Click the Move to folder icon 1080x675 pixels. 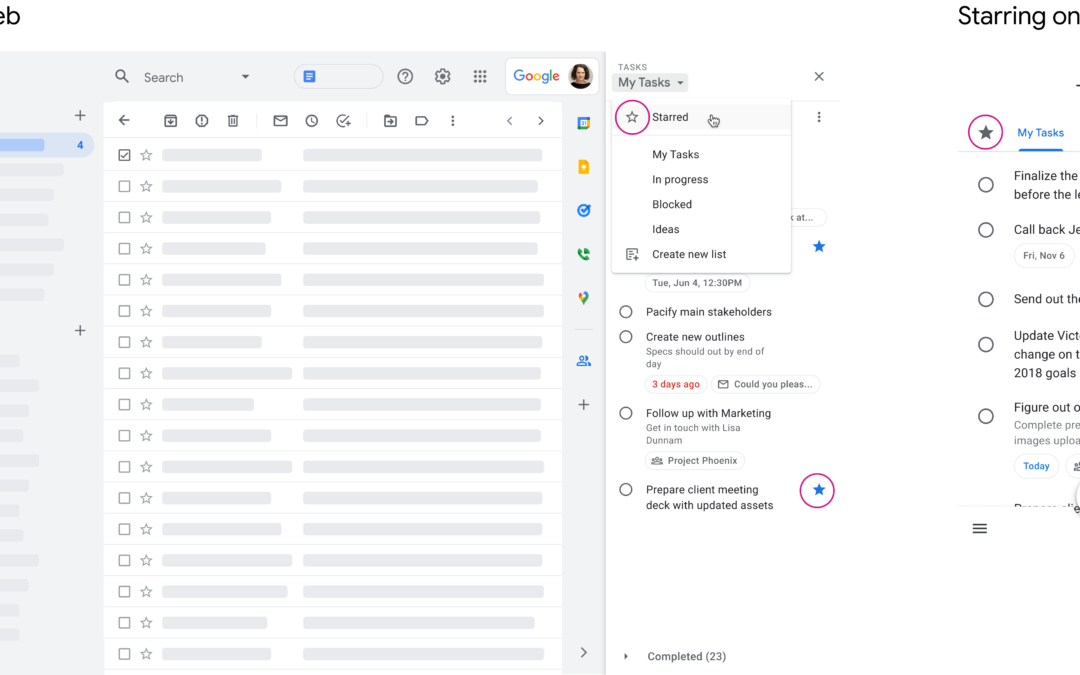coord(390,121)
